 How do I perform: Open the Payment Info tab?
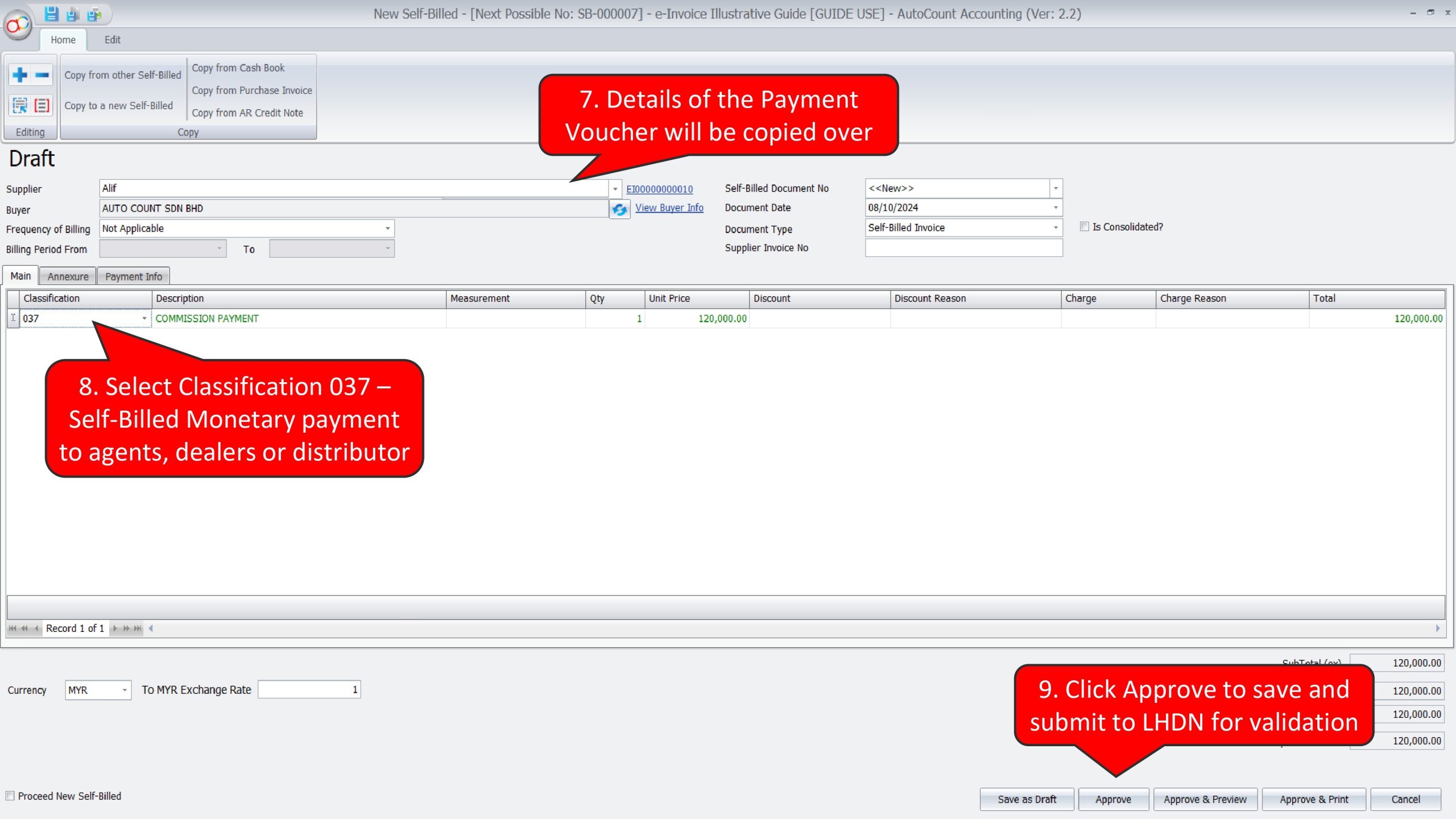[x=134, y=276]
